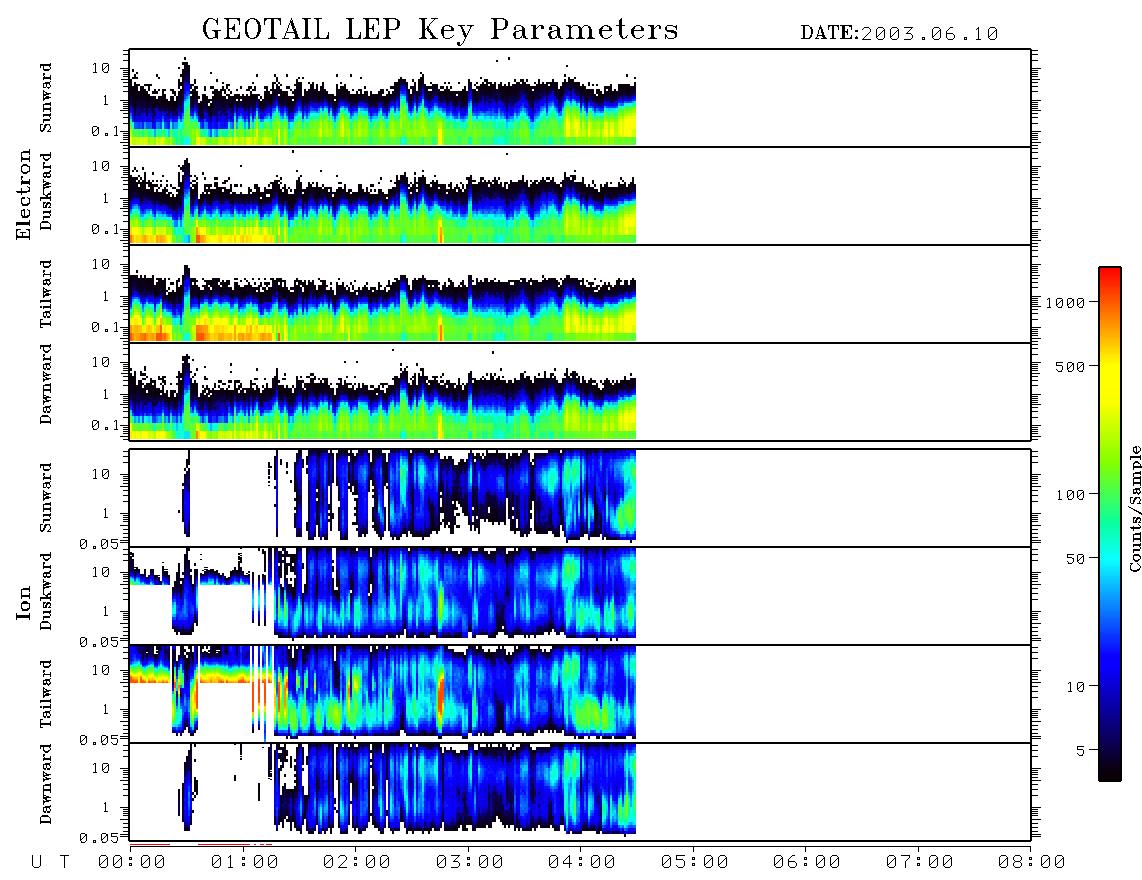Screen dimensions: 1142x880
Task: Click the 06:00 time tick label
Action: click(807, 863)
